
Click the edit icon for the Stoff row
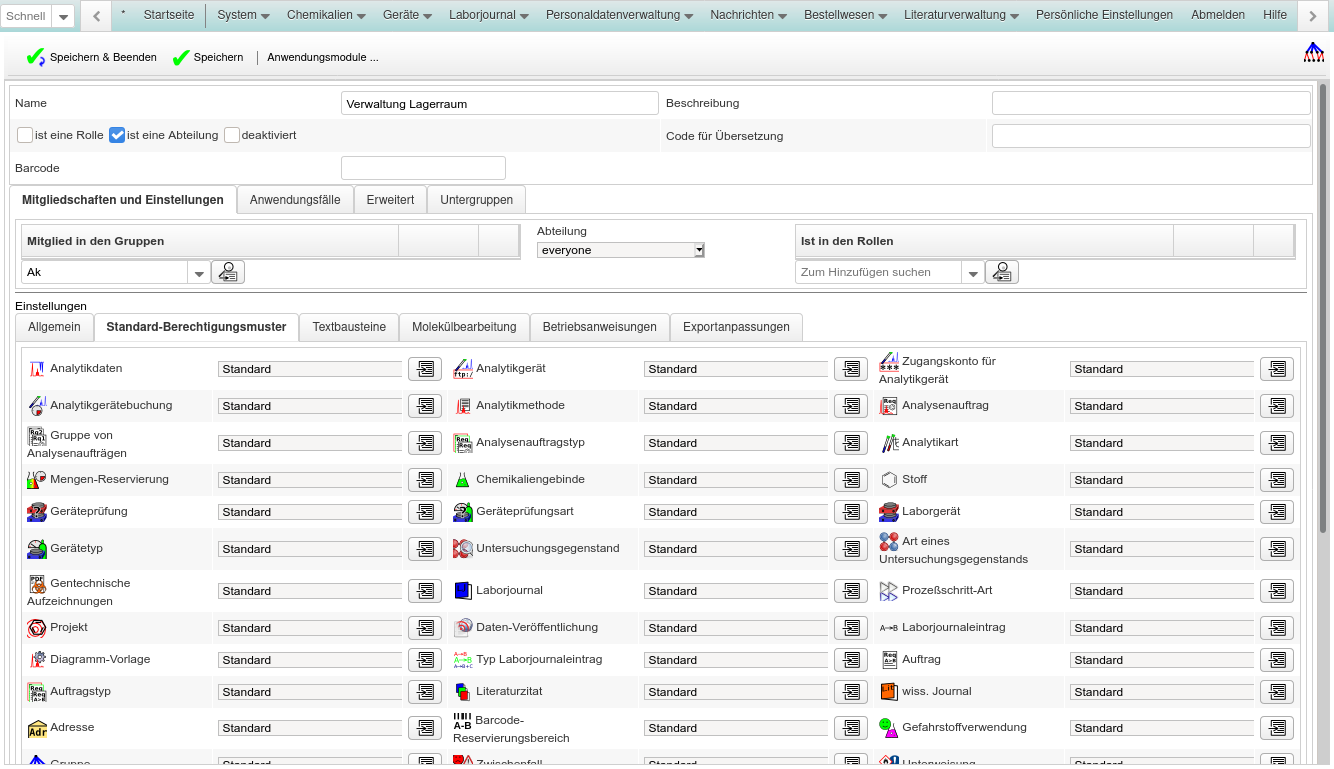[x=1276, y=480]
